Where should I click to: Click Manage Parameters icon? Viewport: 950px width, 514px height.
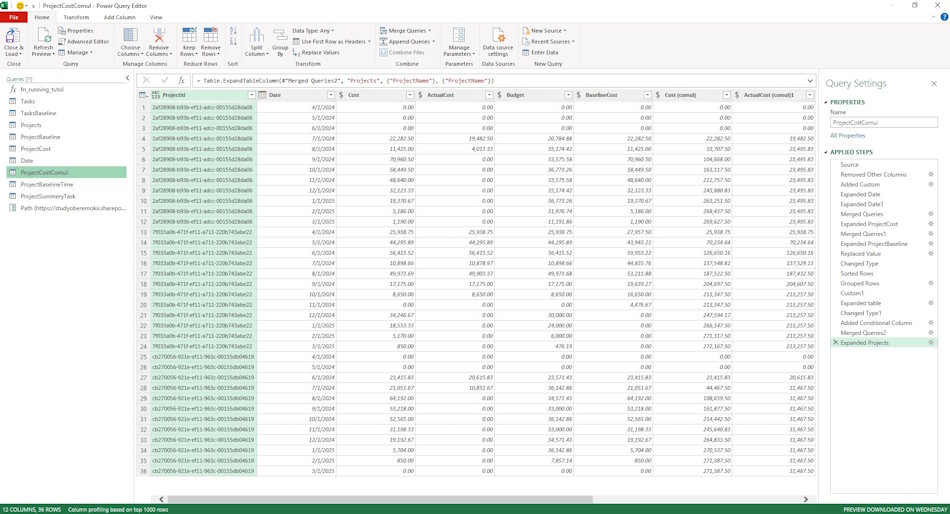click(x=459, y=35)
